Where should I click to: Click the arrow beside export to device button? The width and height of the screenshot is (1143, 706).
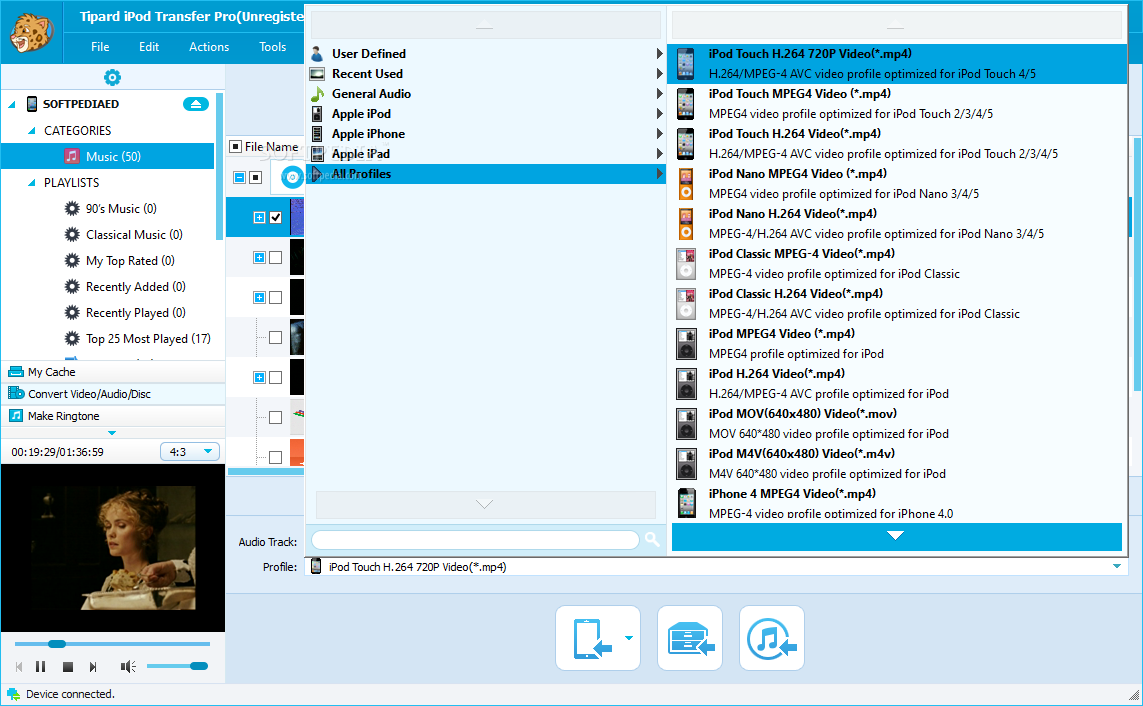(x=629, y=638)
